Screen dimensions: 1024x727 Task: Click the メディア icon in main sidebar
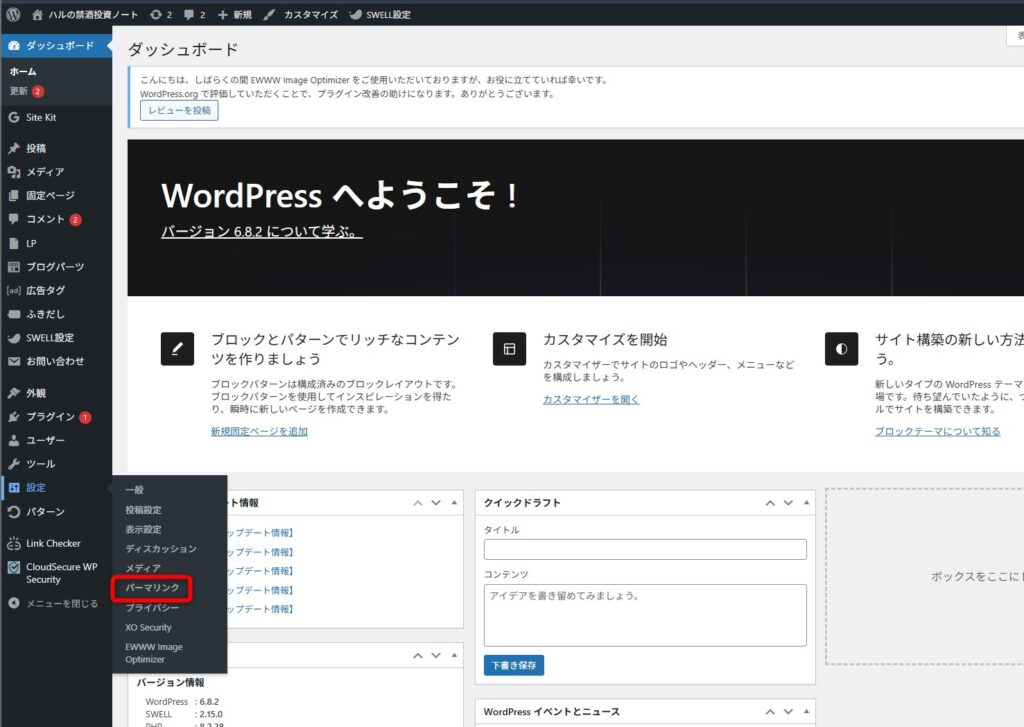click(14, 172)
